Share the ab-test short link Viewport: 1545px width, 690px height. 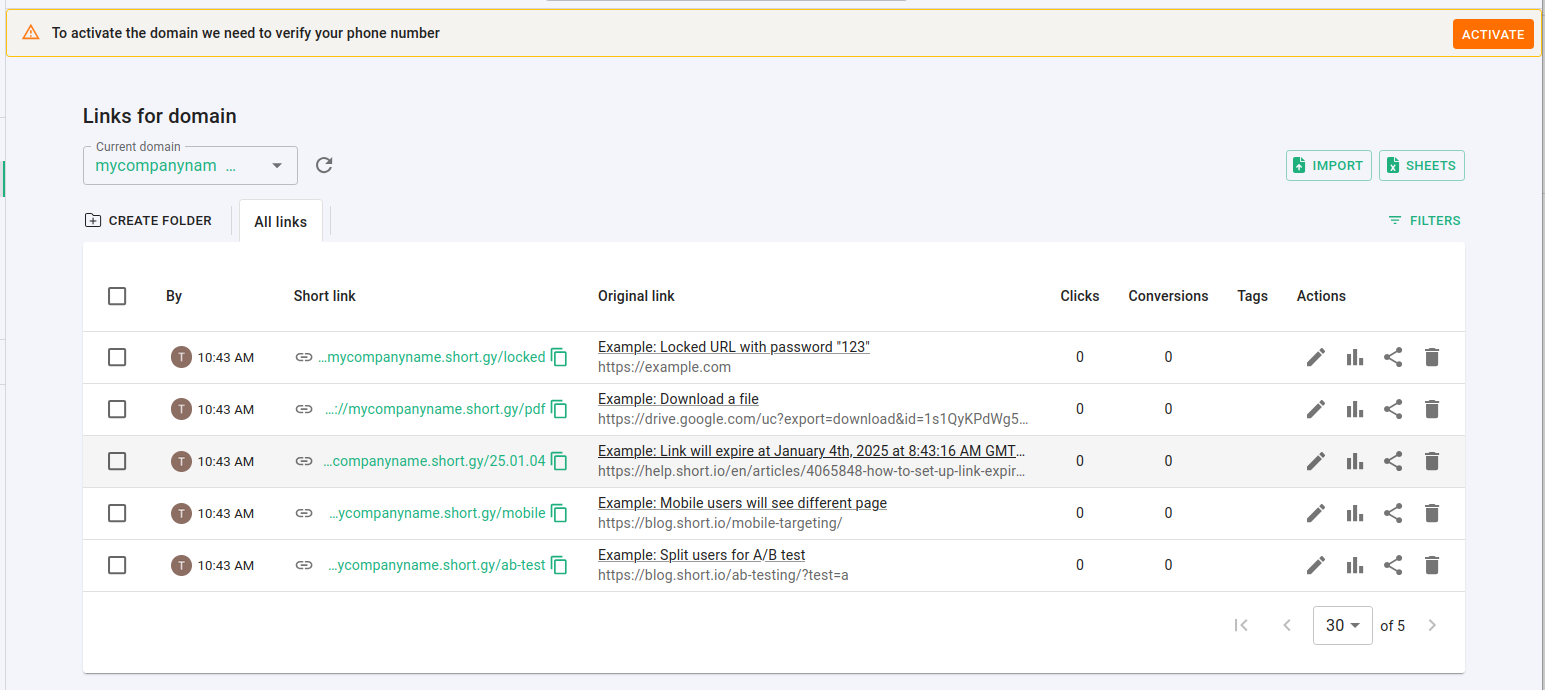point(1393,565)
